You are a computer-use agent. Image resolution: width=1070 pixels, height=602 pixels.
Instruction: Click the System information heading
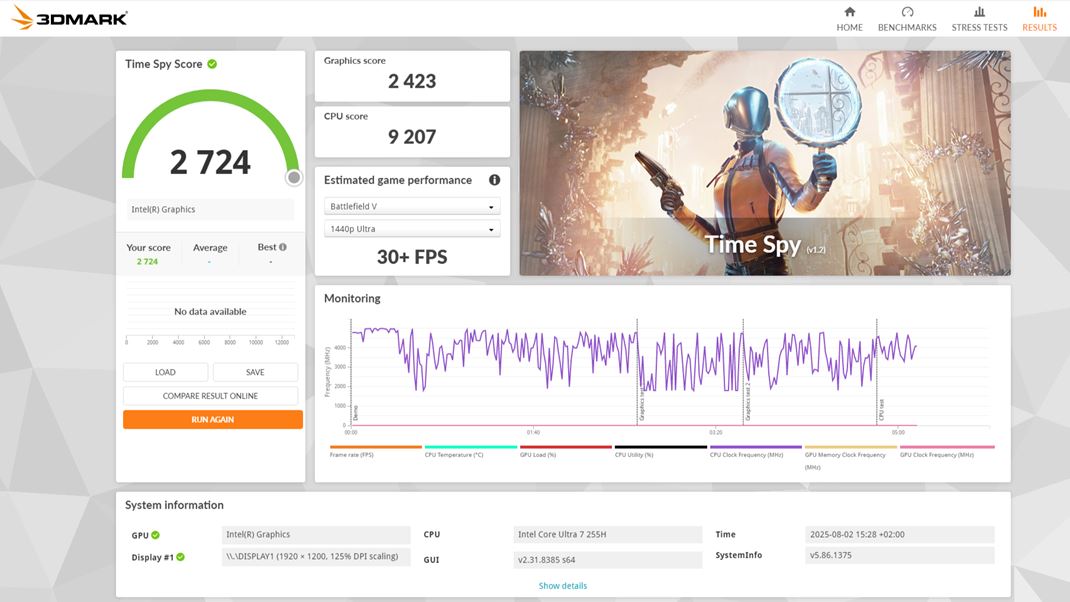(x=174, y=505)
